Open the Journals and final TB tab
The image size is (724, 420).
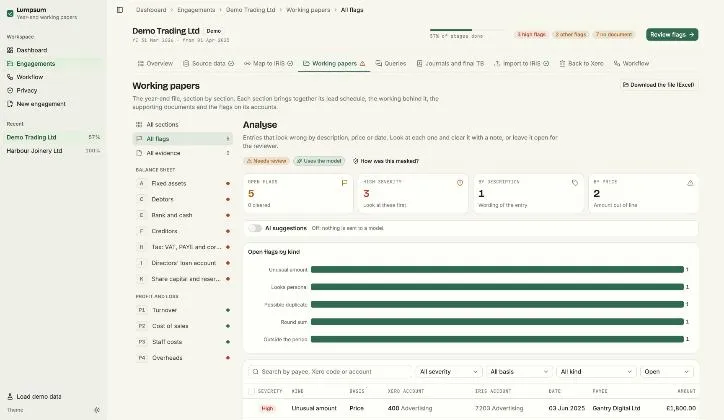(x=450, y=64)
